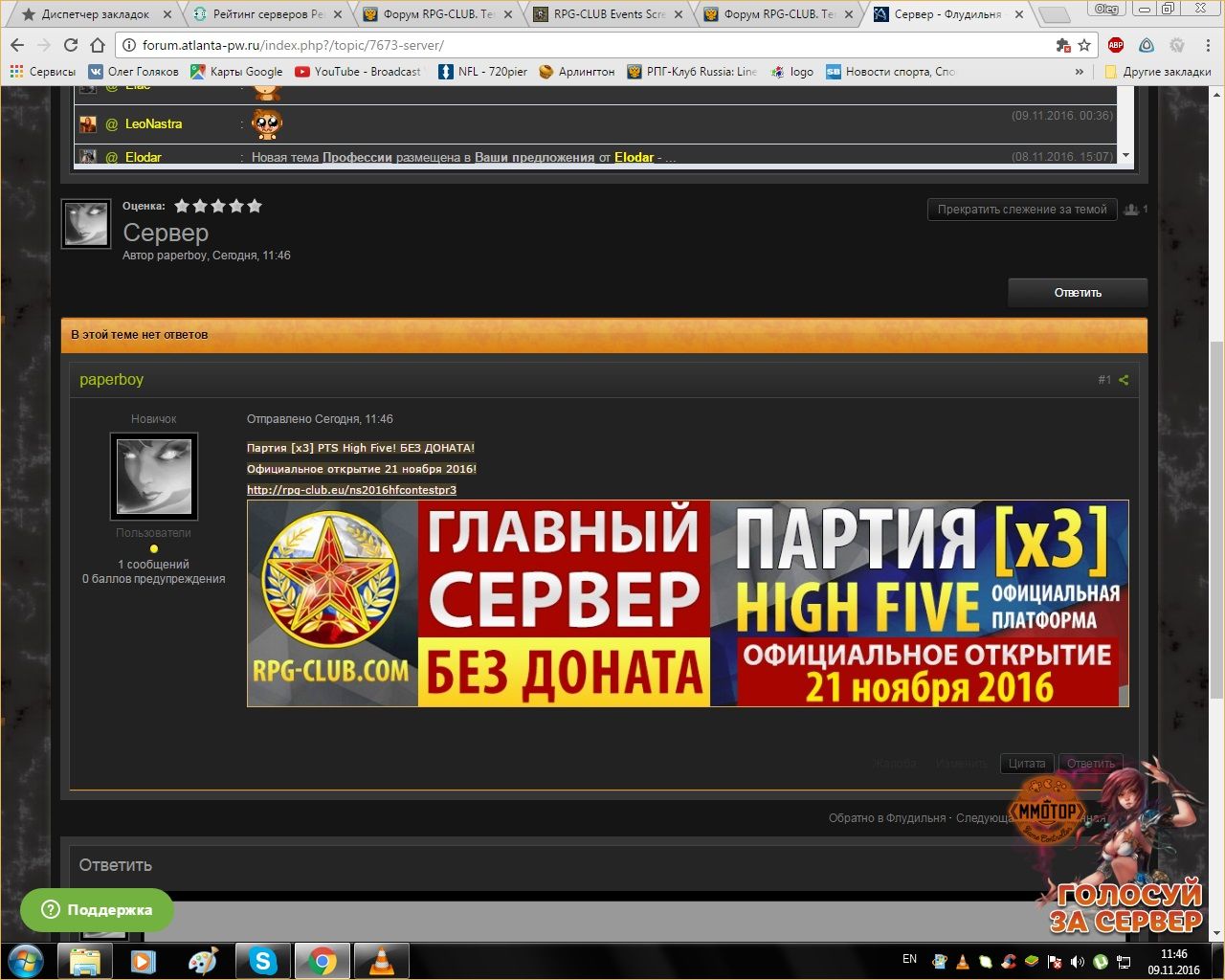Go back via Обратно в Флудильня link
1225x980 pixels.
(887, 818)
